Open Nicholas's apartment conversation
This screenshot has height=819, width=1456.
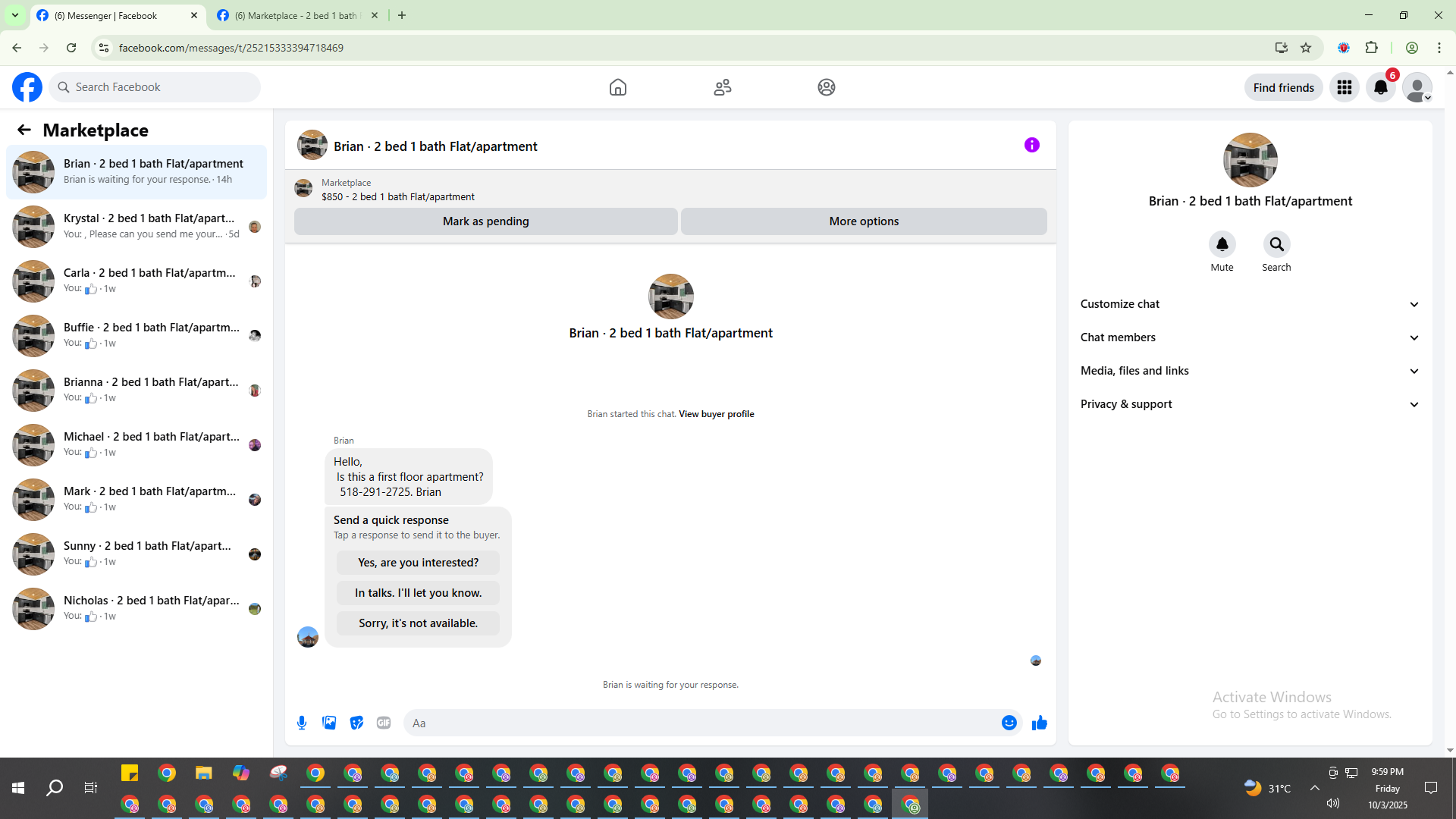click(x=136, y=609)
